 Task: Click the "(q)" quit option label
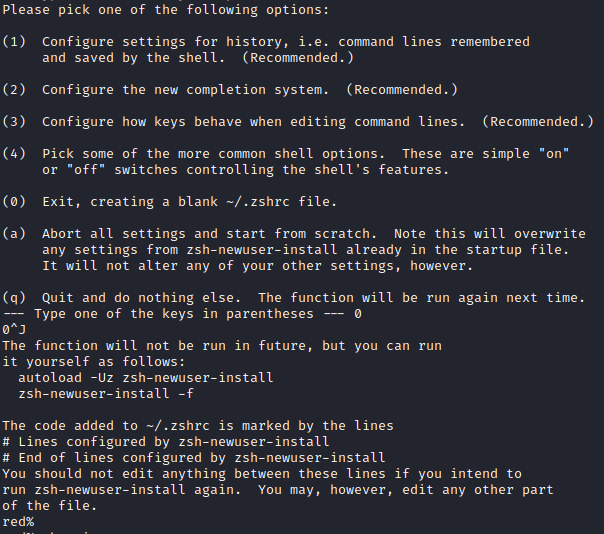[x=14, y=298]
